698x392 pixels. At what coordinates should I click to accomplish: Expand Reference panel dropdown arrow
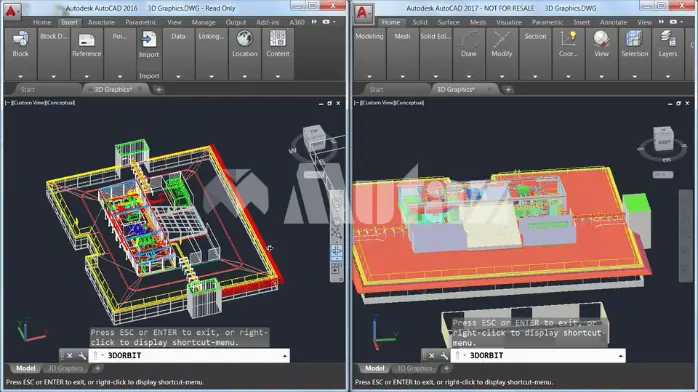coord(86,77)
